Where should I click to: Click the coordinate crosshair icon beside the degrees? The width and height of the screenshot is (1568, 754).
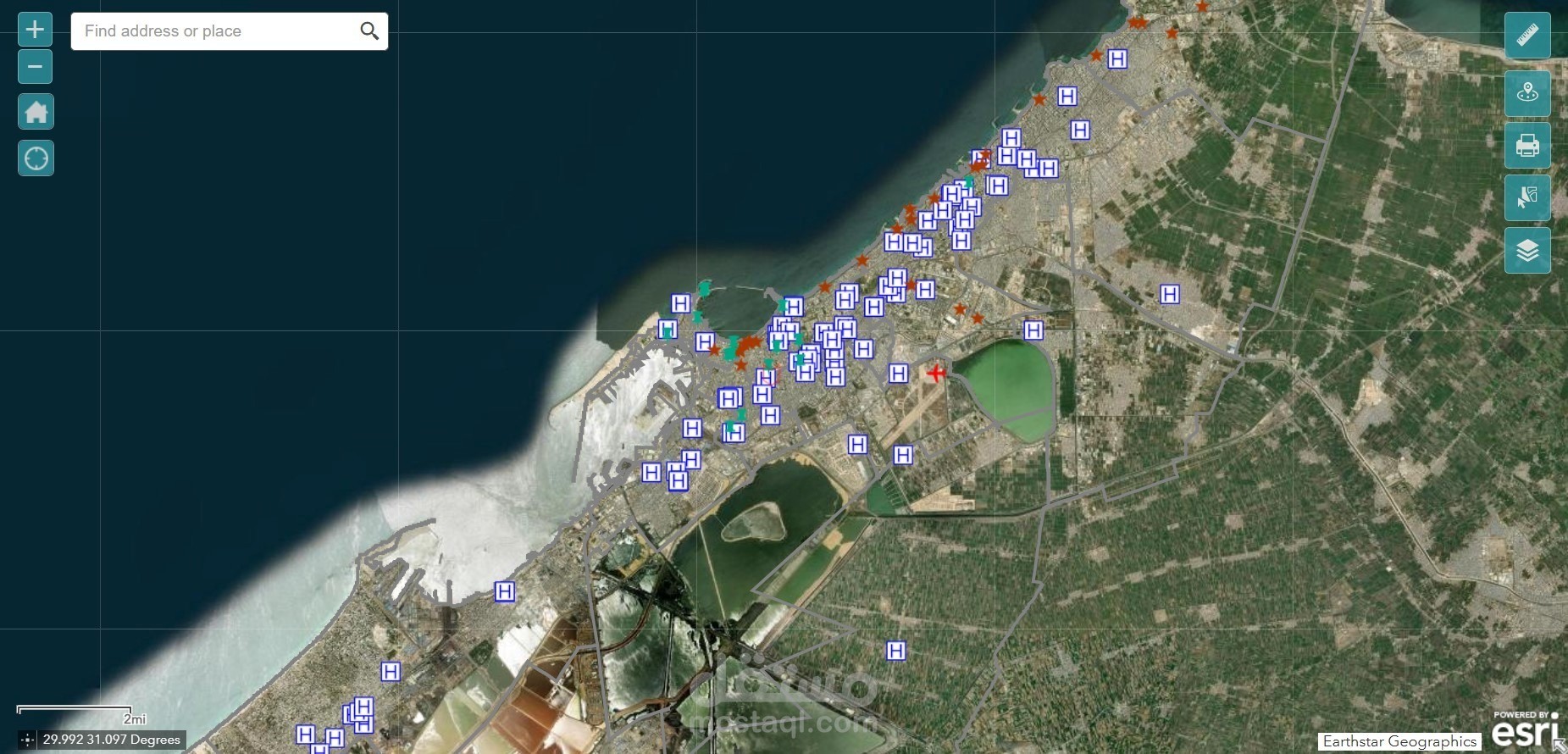27,740
